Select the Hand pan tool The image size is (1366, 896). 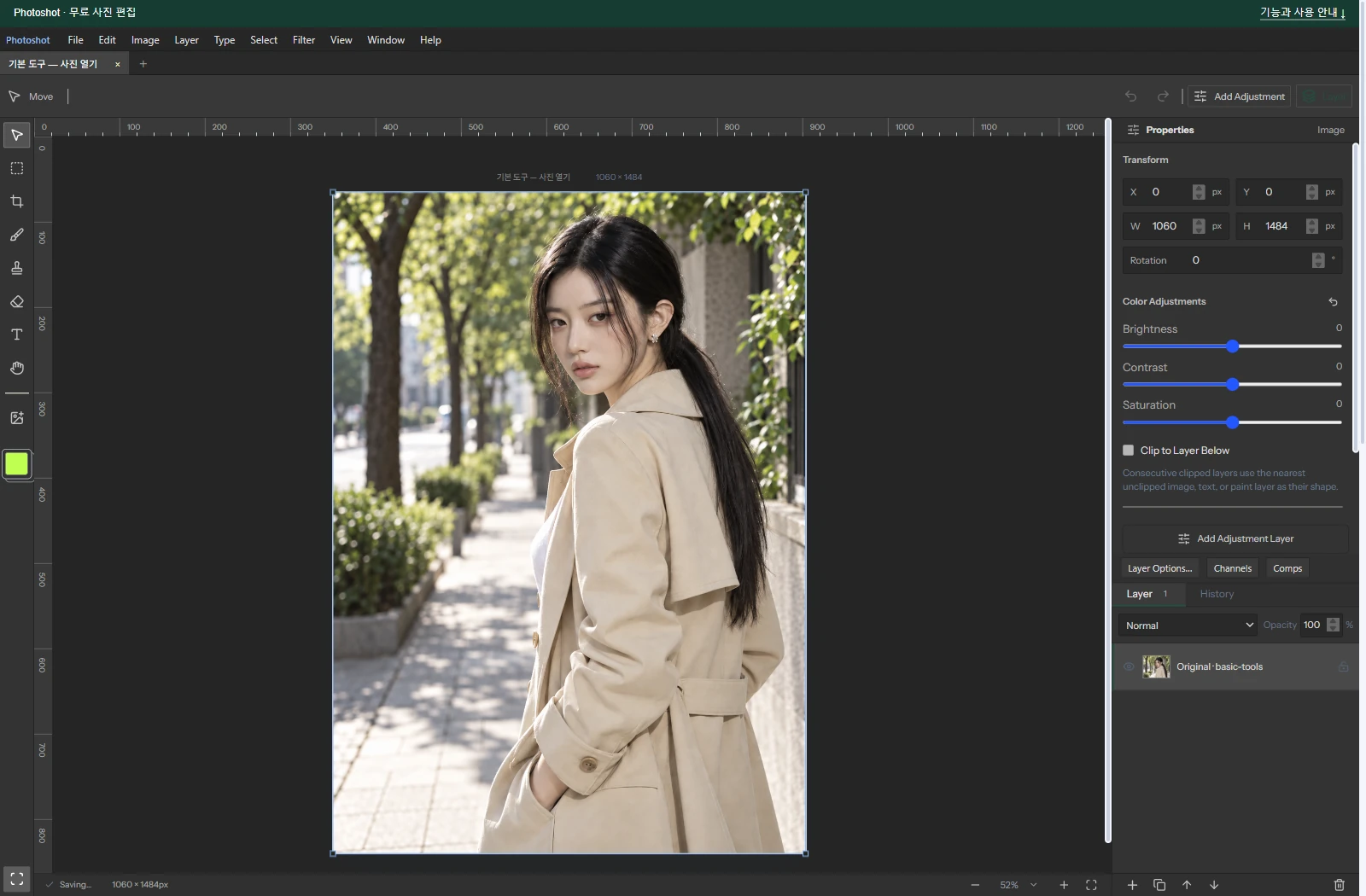16,368
